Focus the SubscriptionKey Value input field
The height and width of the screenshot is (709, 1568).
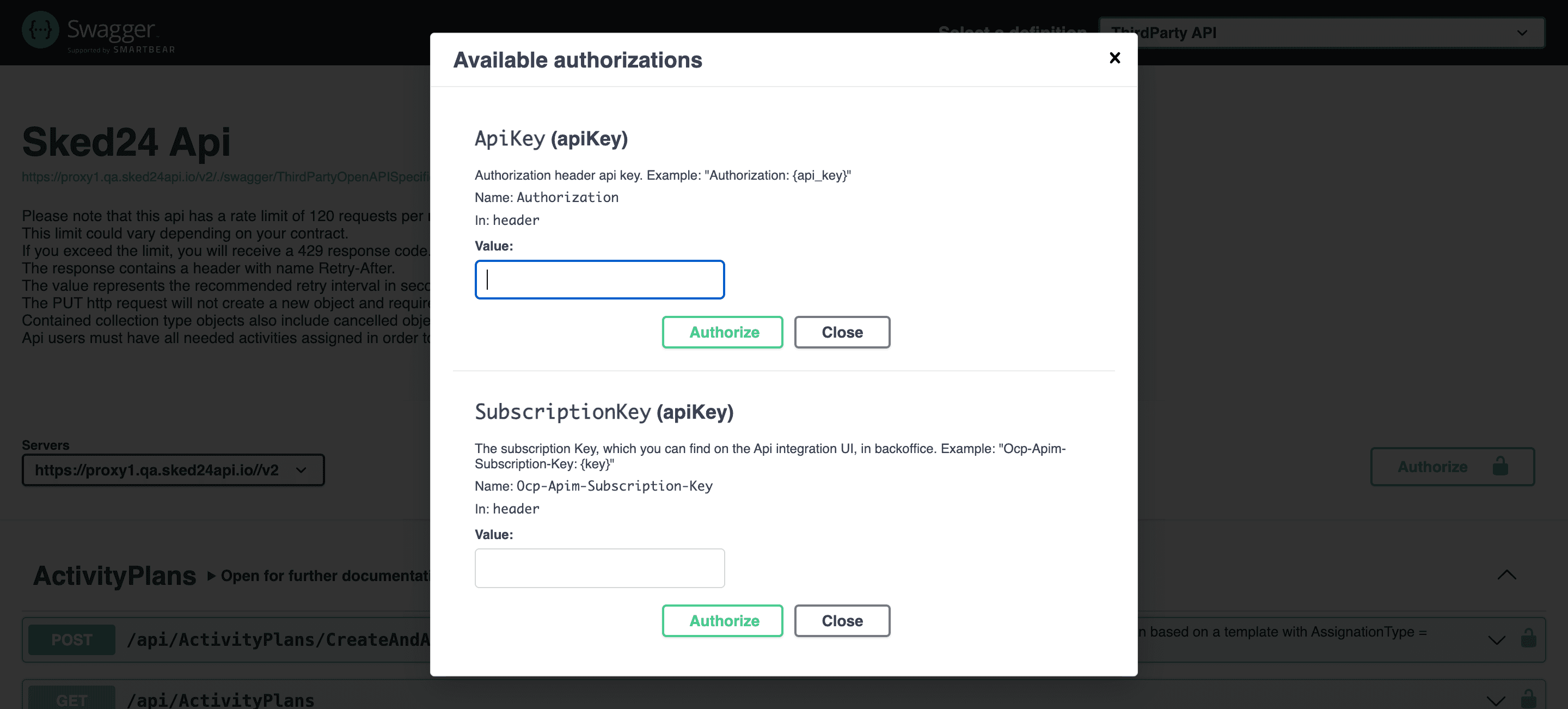click(x=599, y=568)
